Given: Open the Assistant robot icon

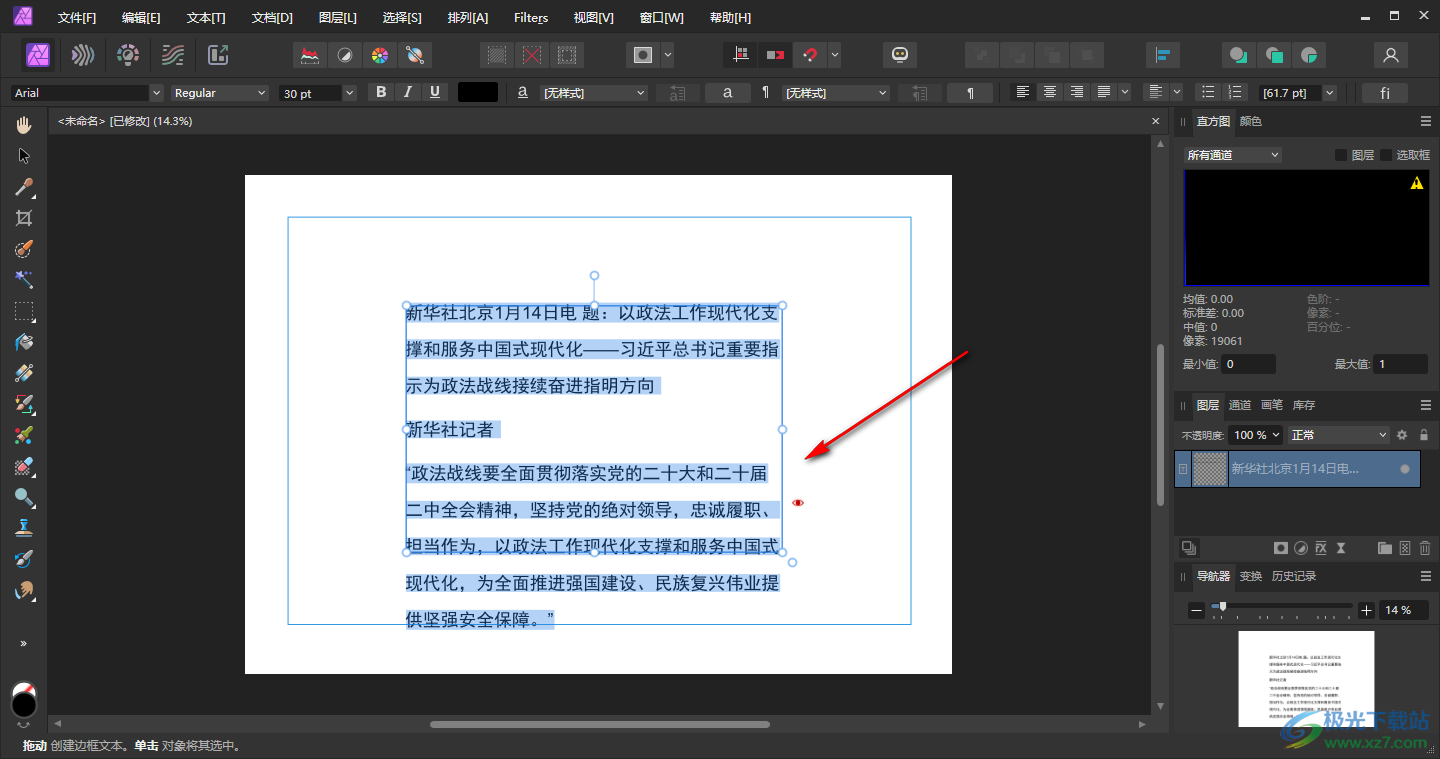Looking at the screenshot, I should click(x=900, y=55).
